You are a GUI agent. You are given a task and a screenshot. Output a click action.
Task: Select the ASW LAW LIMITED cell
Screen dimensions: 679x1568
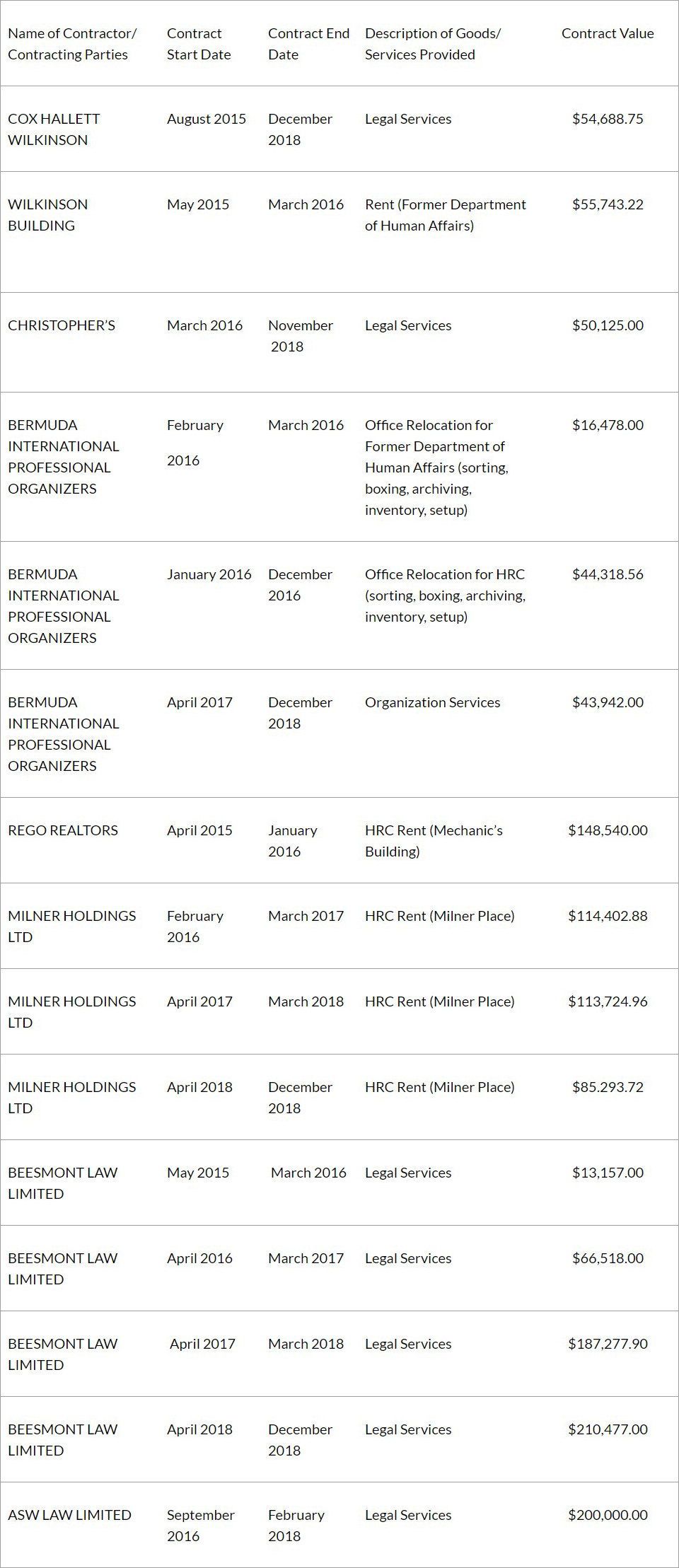pos(69,1514)
